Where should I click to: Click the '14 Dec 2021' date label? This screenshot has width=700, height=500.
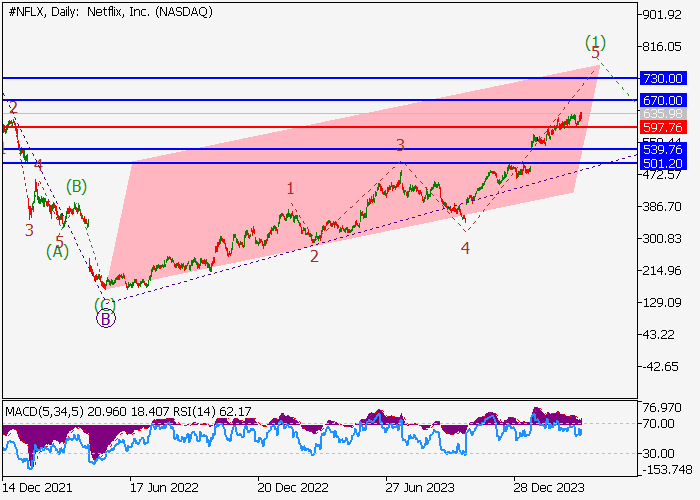click(x=37, y=488)
